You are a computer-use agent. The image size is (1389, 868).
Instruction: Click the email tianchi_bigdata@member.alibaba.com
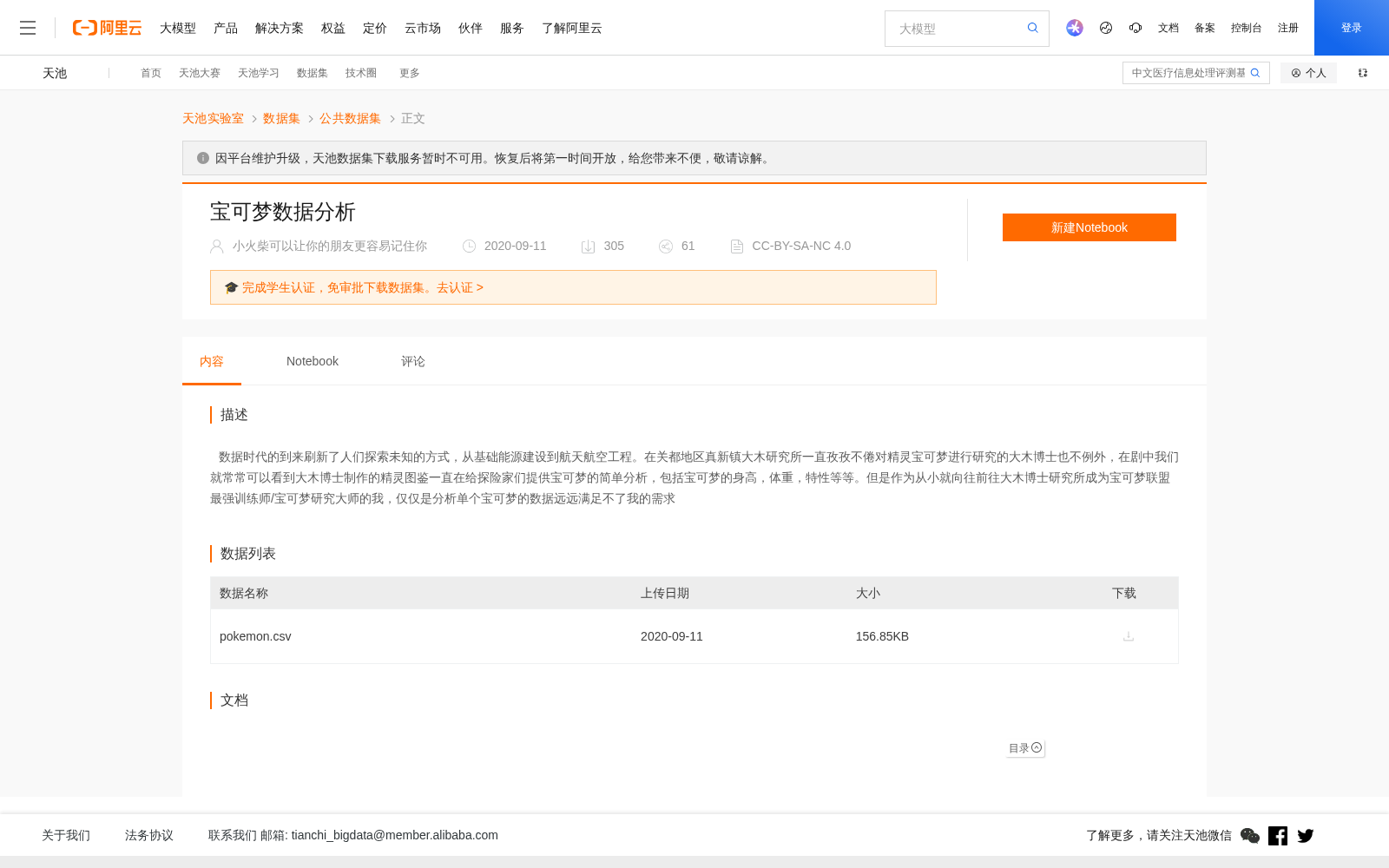pyautogui.click(x=395, y=835)
